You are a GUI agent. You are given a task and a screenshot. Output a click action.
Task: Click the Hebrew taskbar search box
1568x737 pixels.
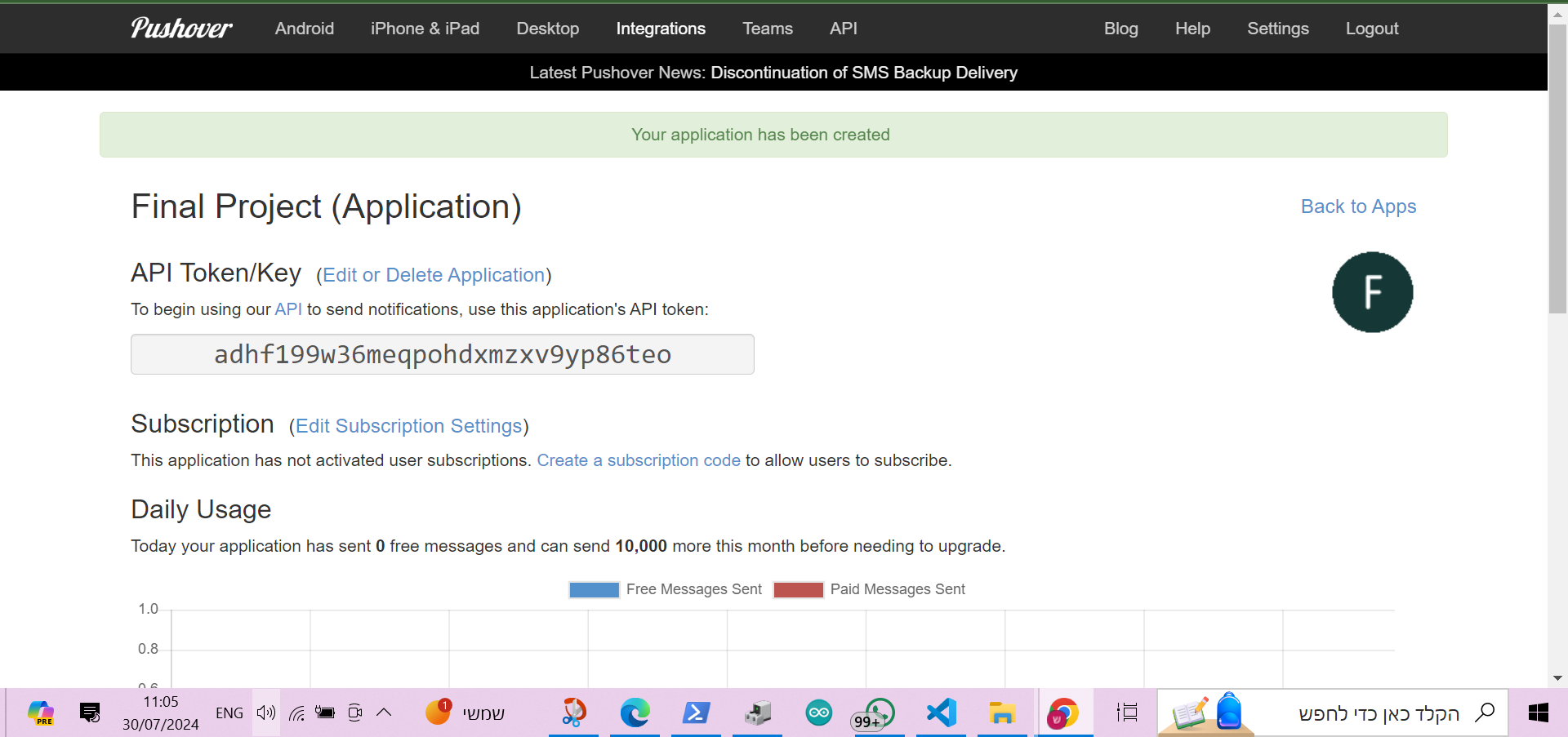[x=1333, y=713]
